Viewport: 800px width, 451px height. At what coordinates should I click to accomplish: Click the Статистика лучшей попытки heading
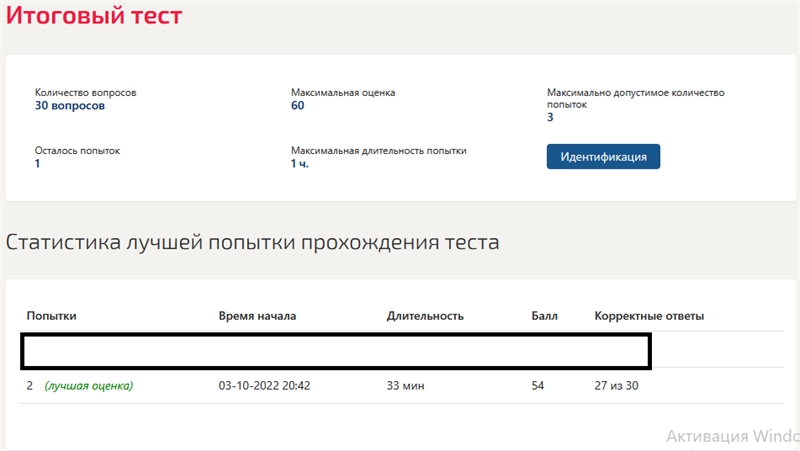click(x=253, y=242)
